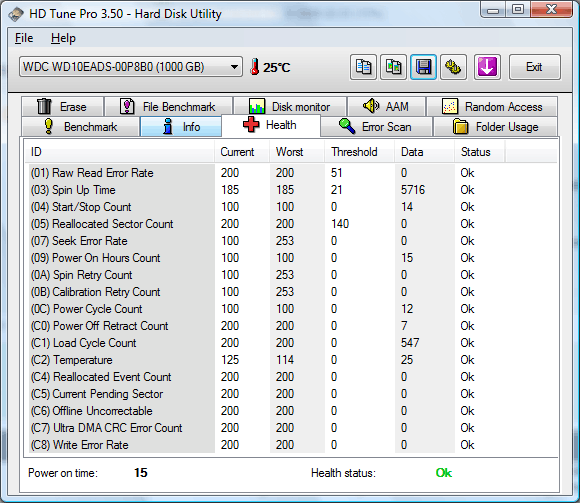The height and width of the screenshot is (503, 580).
Task: Click the copy info to clipboard icon
Action: point(363,67)
